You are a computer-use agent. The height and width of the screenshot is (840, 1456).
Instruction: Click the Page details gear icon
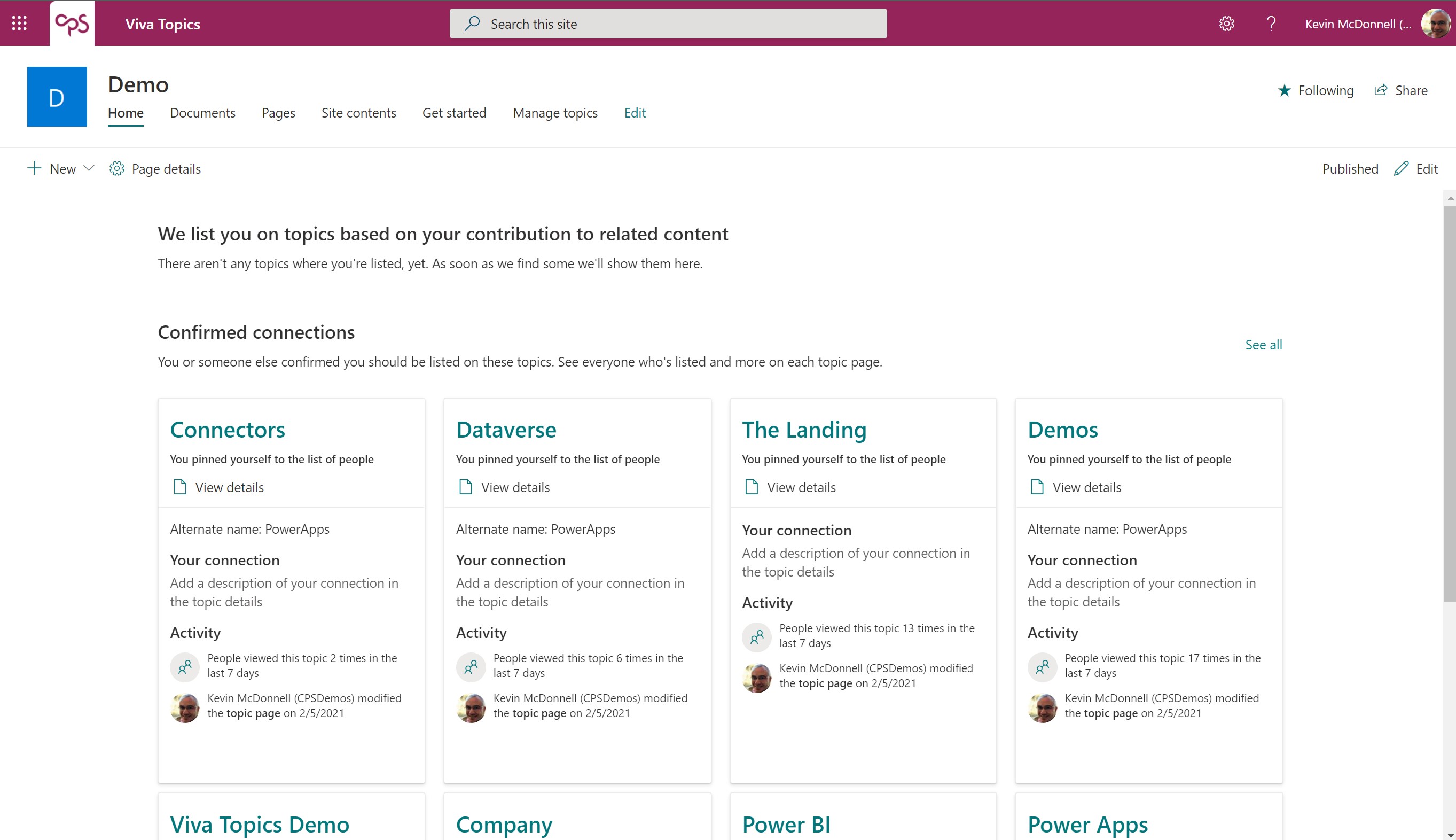click(116, 168)
